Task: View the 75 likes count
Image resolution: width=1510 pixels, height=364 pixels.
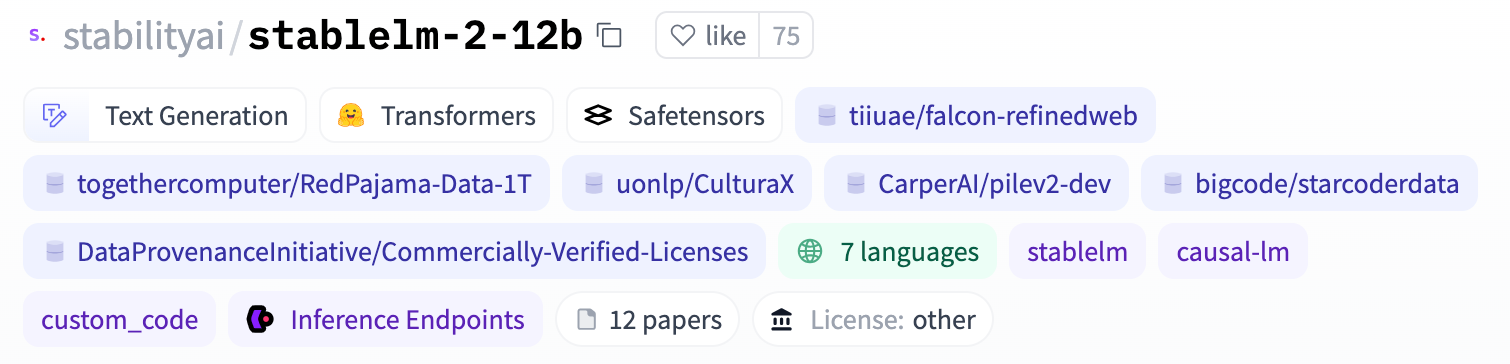Action: tap(786, 36)
